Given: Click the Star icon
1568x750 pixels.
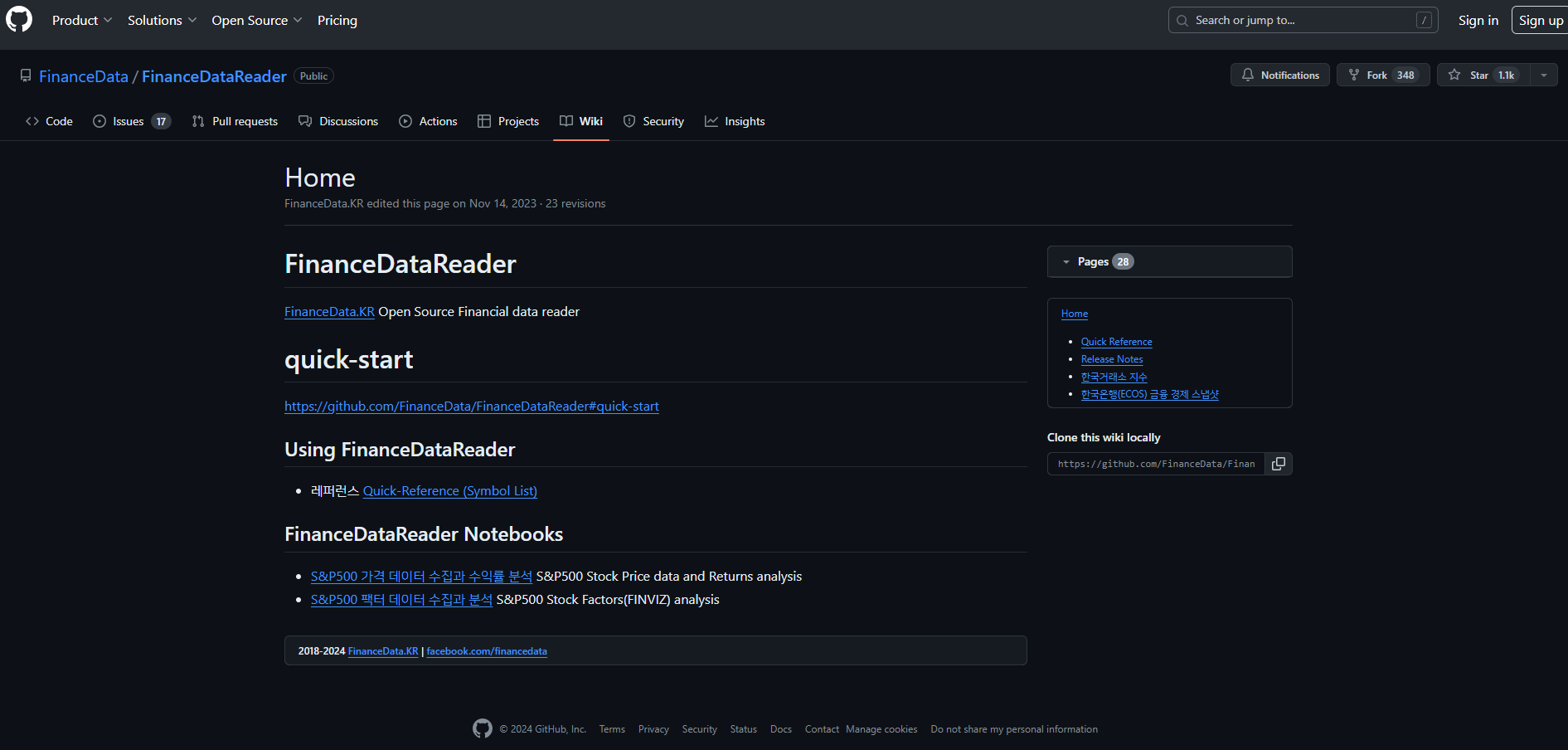Looking at the screenshot, I should click(1454, 75).
